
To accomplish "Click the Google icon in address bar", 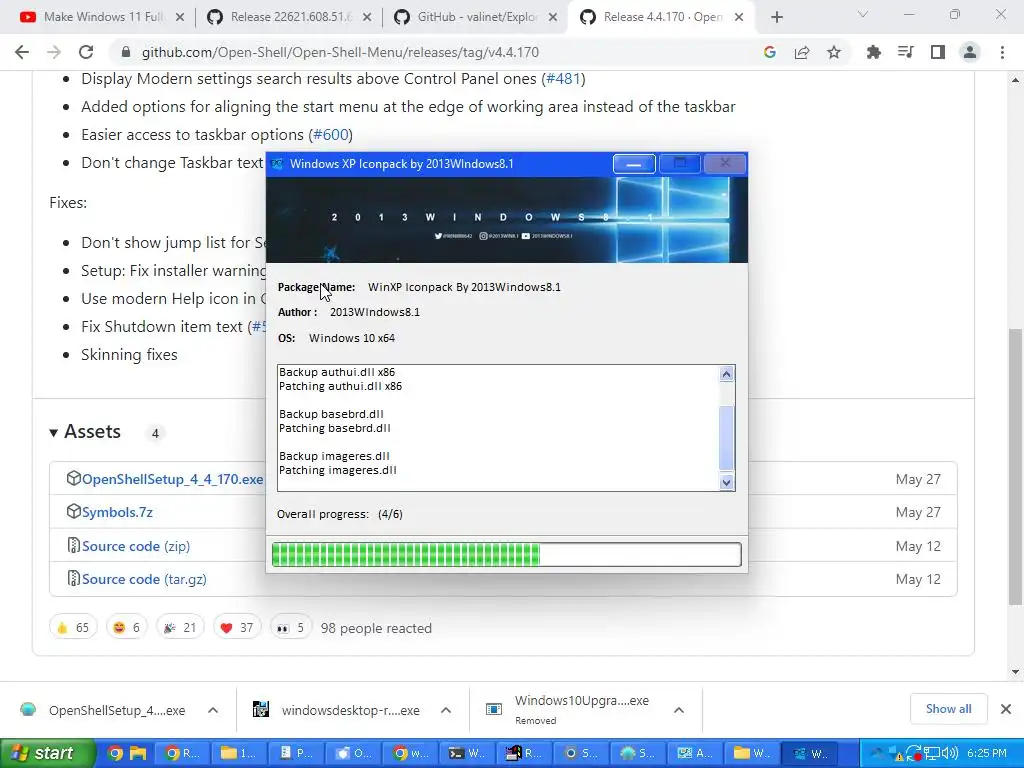I will [x=770, y=52].
